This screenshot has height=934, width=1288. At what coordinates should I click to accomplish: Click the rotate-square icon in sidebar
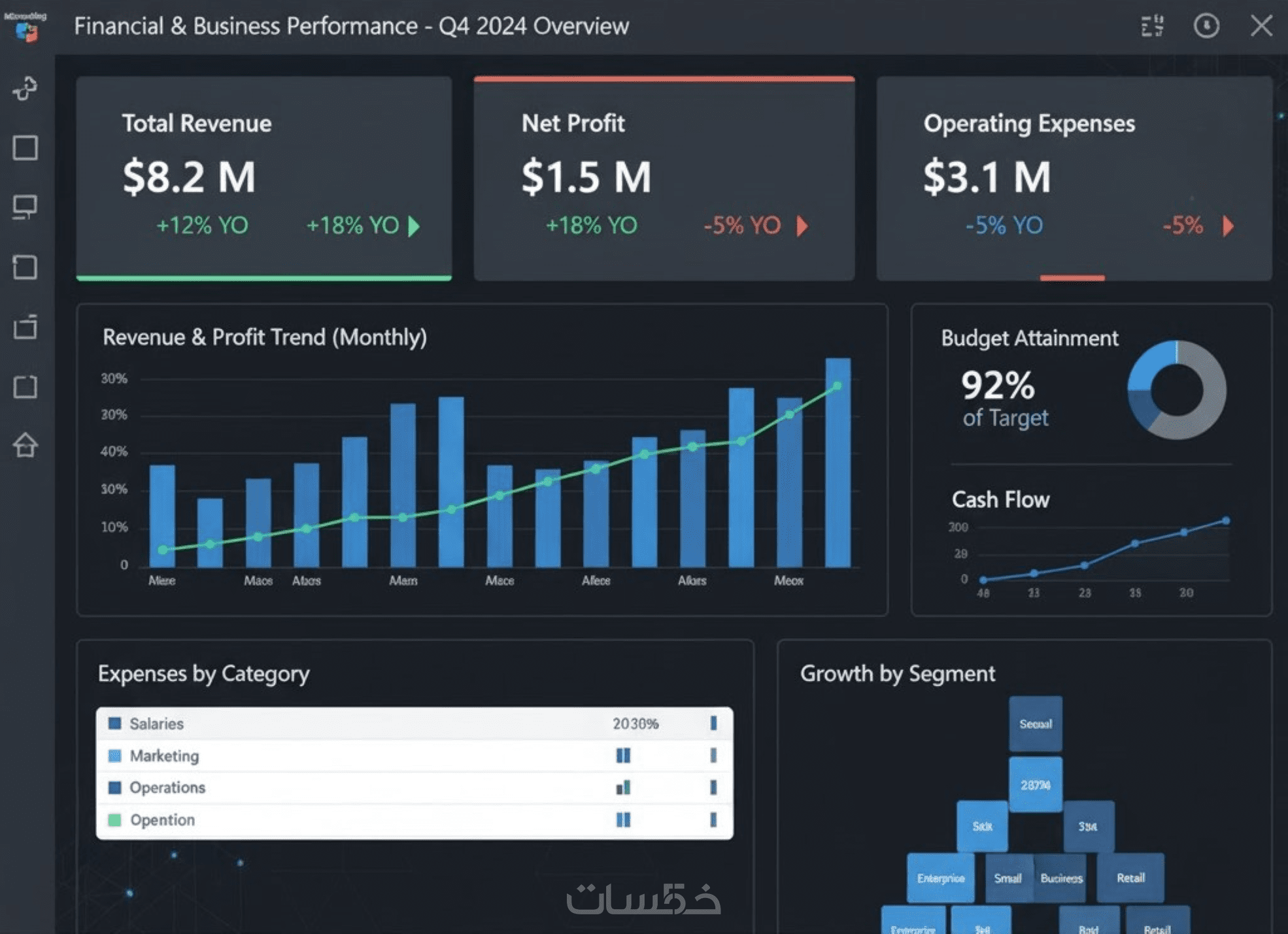[x=25, y=267]
